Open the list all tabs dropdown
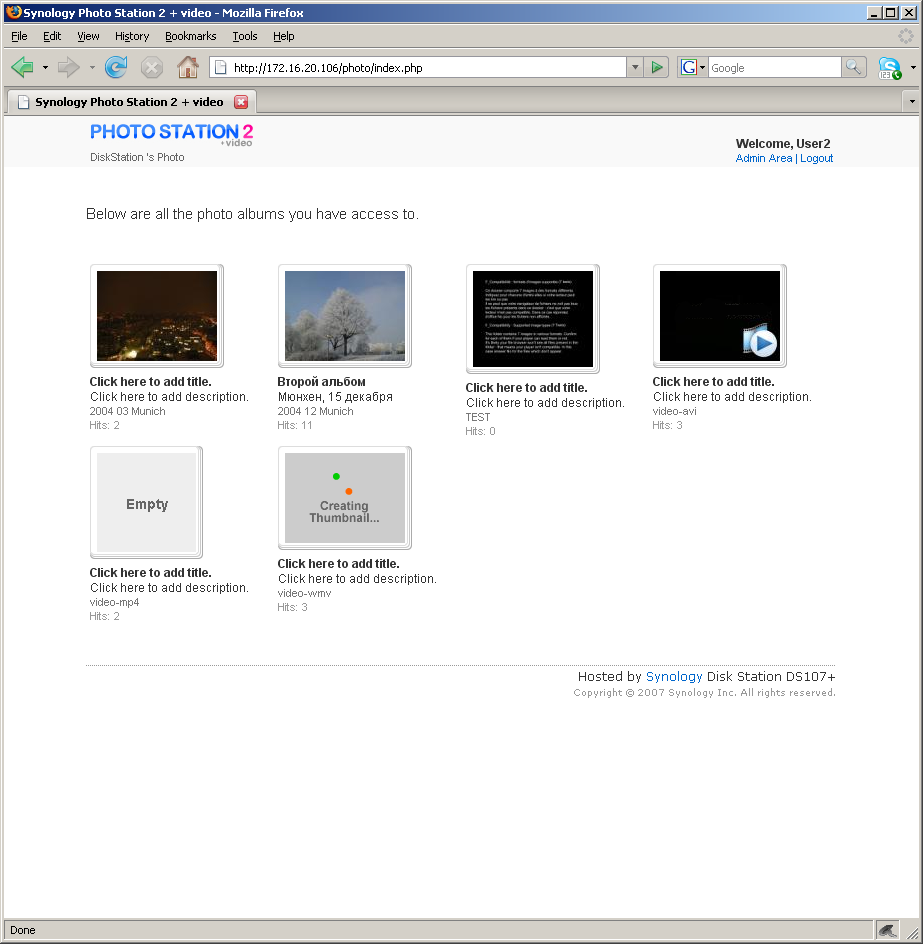923x944 pixels. [x=912, y=102]
